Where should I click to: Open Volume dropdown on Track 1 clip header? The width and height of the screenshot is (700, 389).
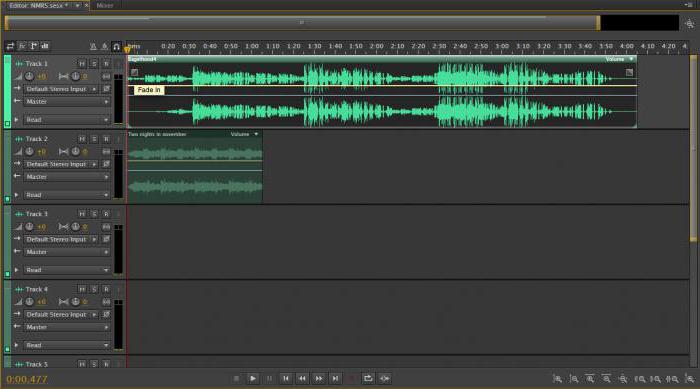pos(619,59)
